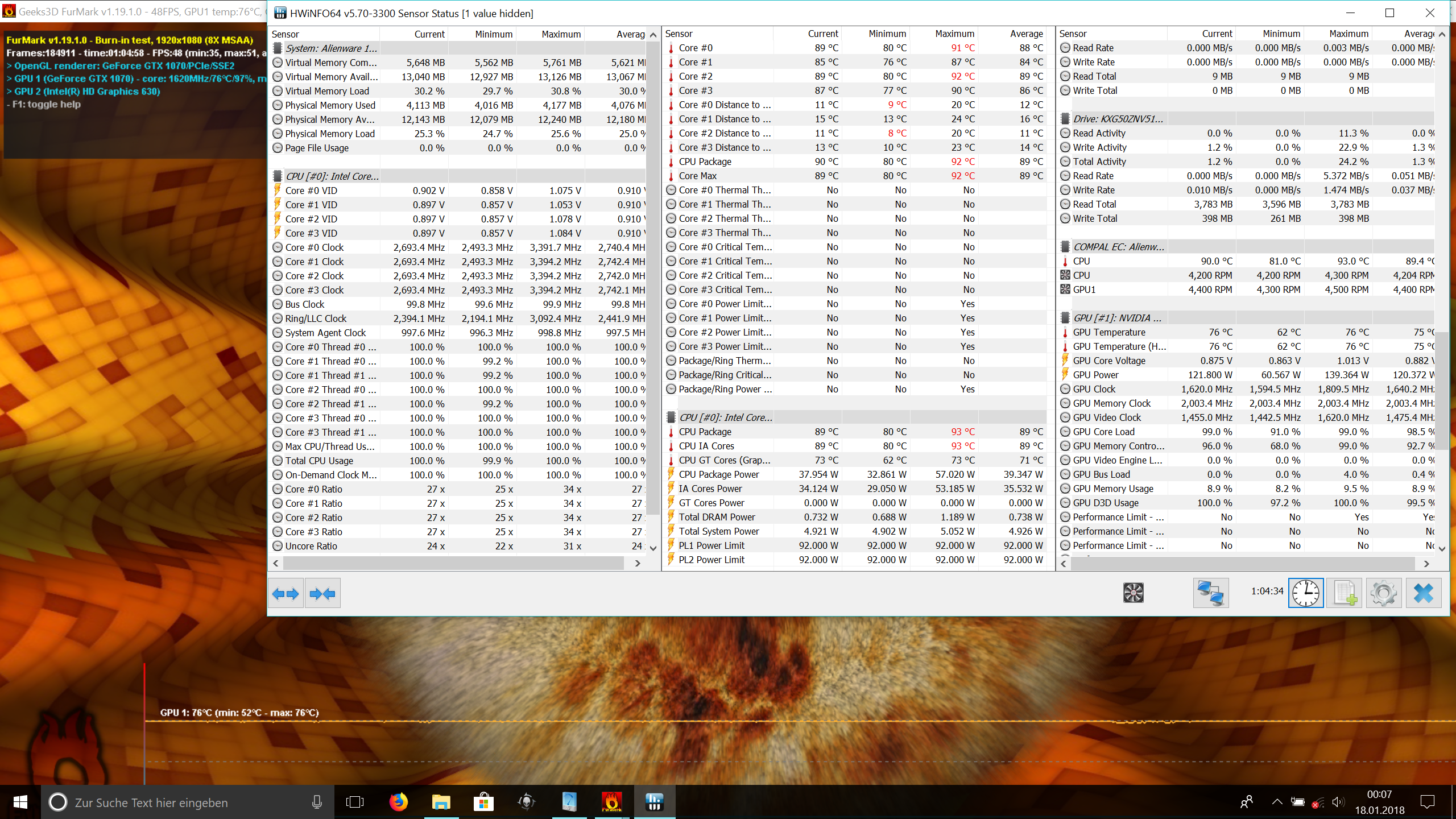Select the Core Max temperature row
Viewport: 1456px width, 819px height.
[855, 176]
